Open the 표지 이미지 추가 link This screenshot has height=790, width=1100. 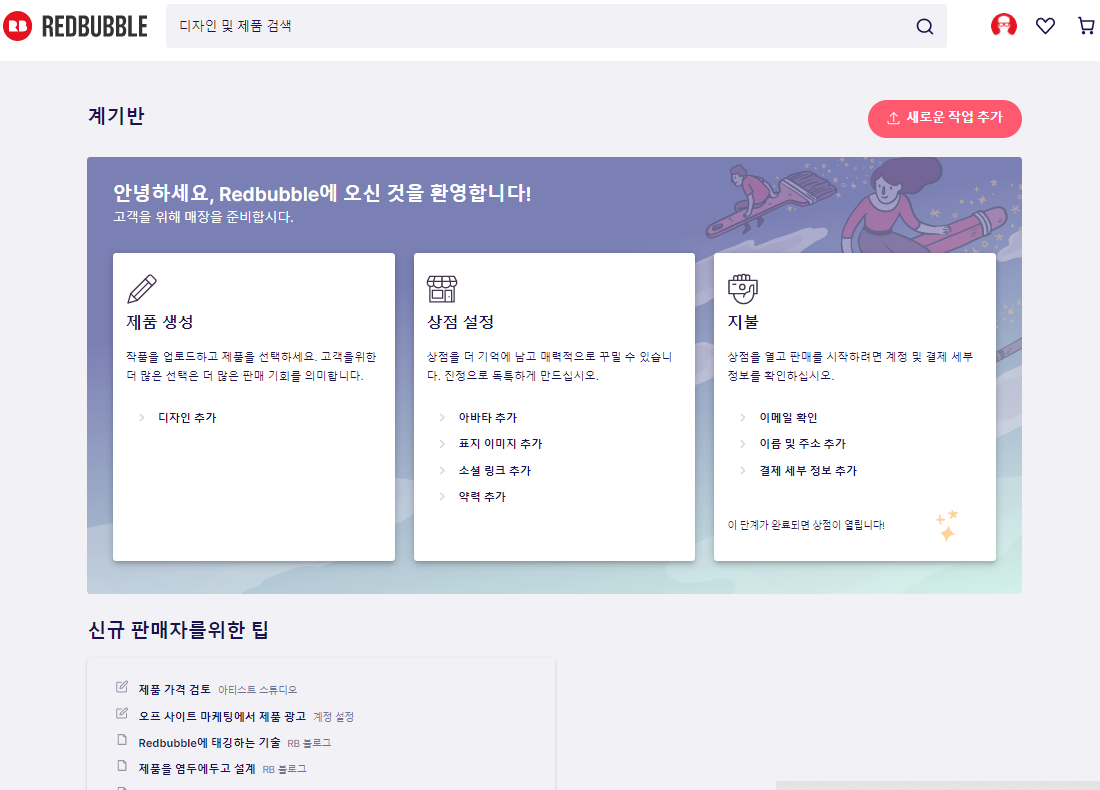[500, 443]
